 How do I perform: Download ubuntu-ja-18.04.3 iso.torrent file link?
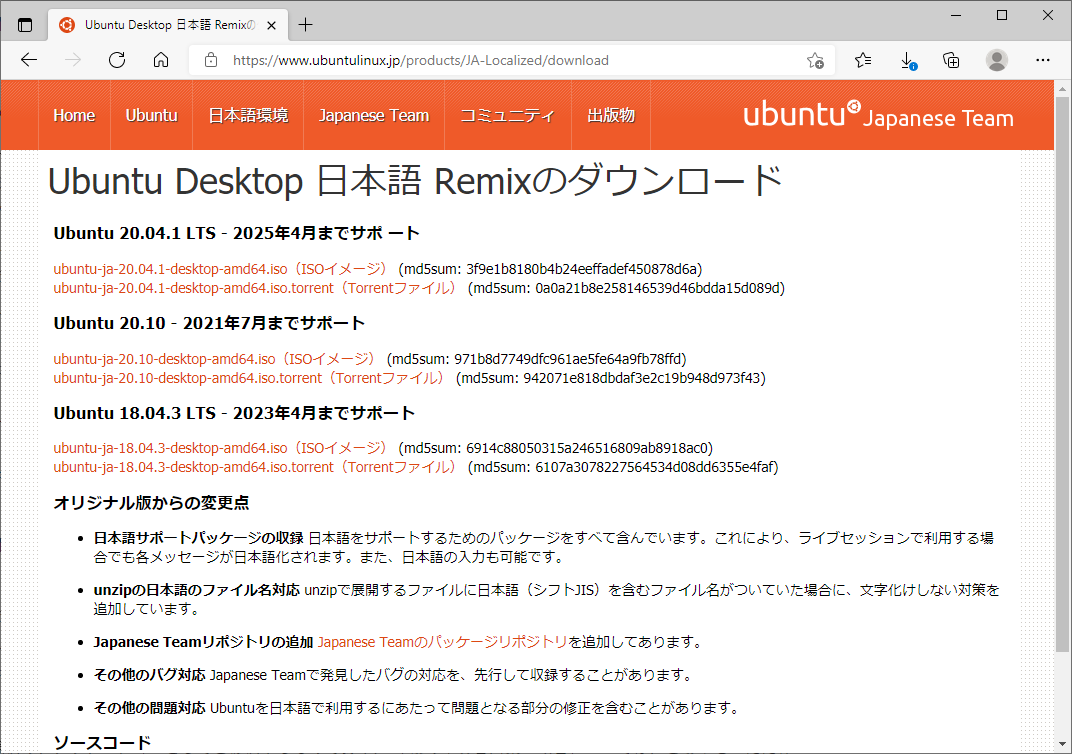255,467
